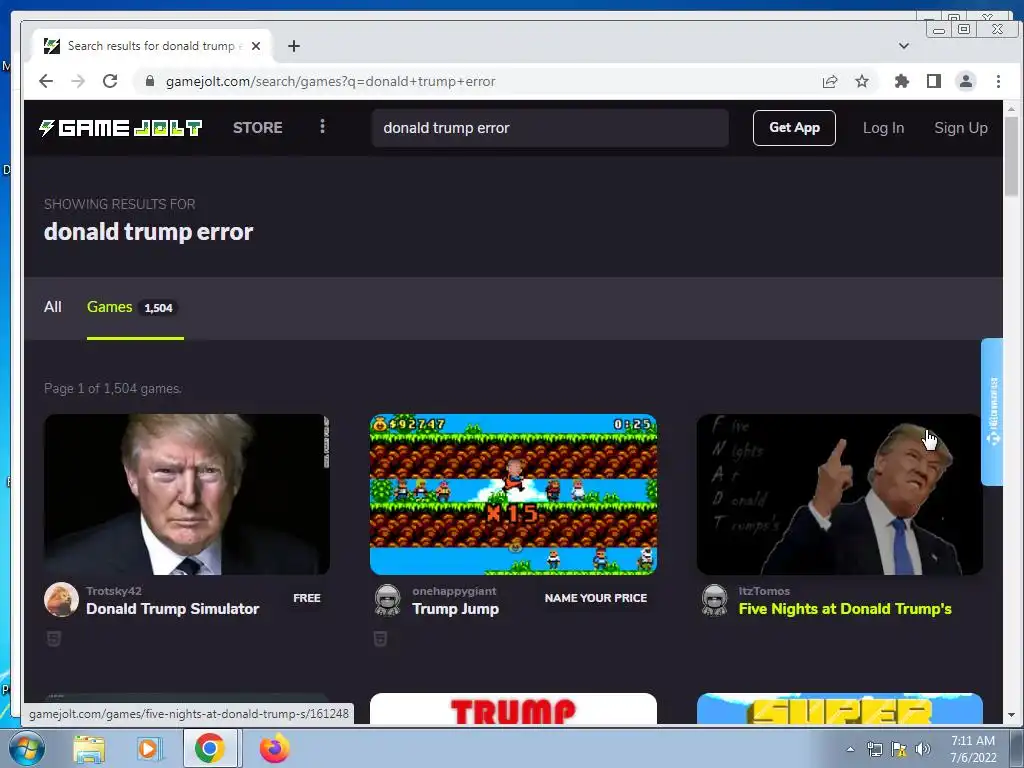This screenshot has width=1024, height=768.
Task: Switch to the All tab
Action: coord(52,307)
